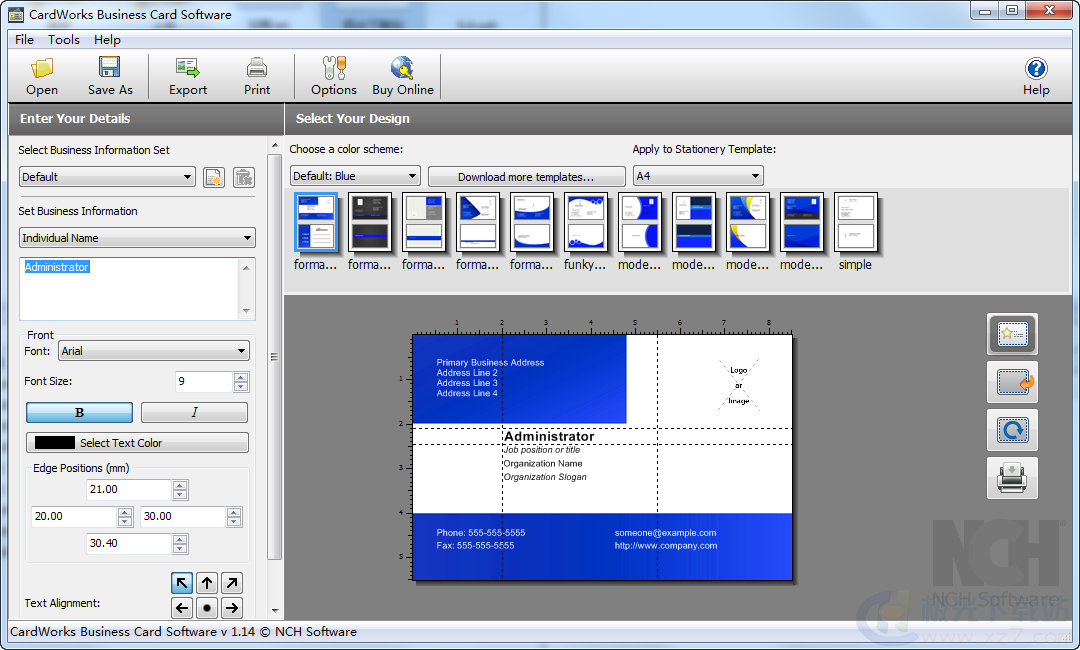Export the current card design
This screenshot has width=1080, height=650.
[187, 75]
